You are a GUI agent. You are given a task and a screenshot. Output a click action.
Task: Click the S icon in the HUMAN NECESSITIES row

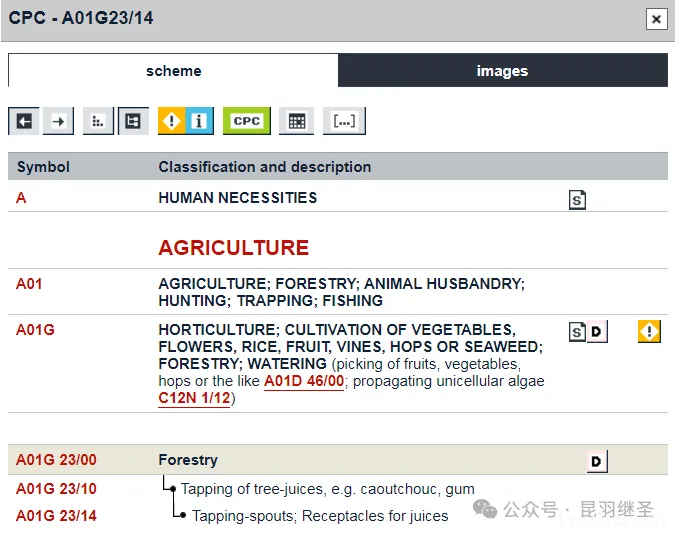(x=577, y=200)
